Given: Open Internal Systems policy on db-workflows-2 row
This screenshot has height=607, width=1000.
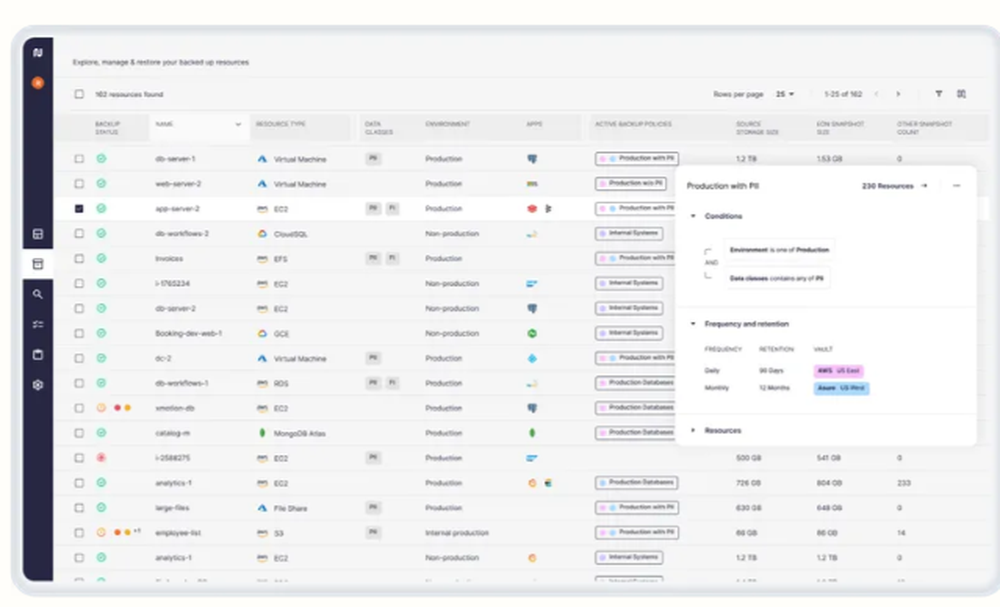Looking at the screenshot, I should (629, 233).
